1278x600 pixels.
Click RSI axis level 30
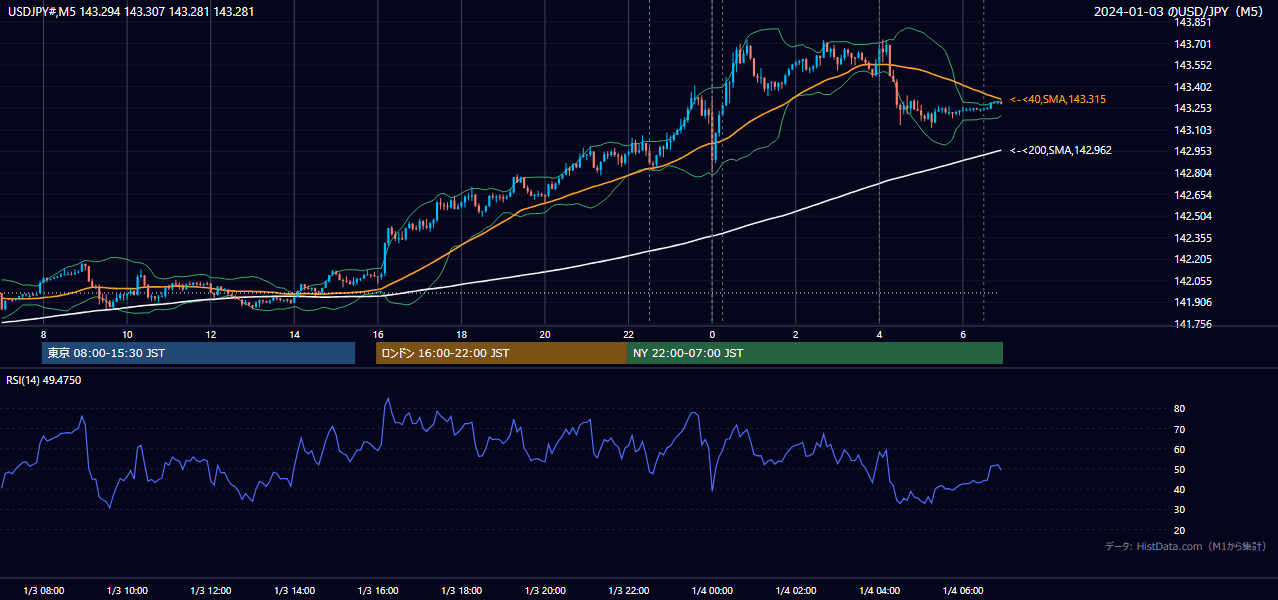[x=1179, y=510]
